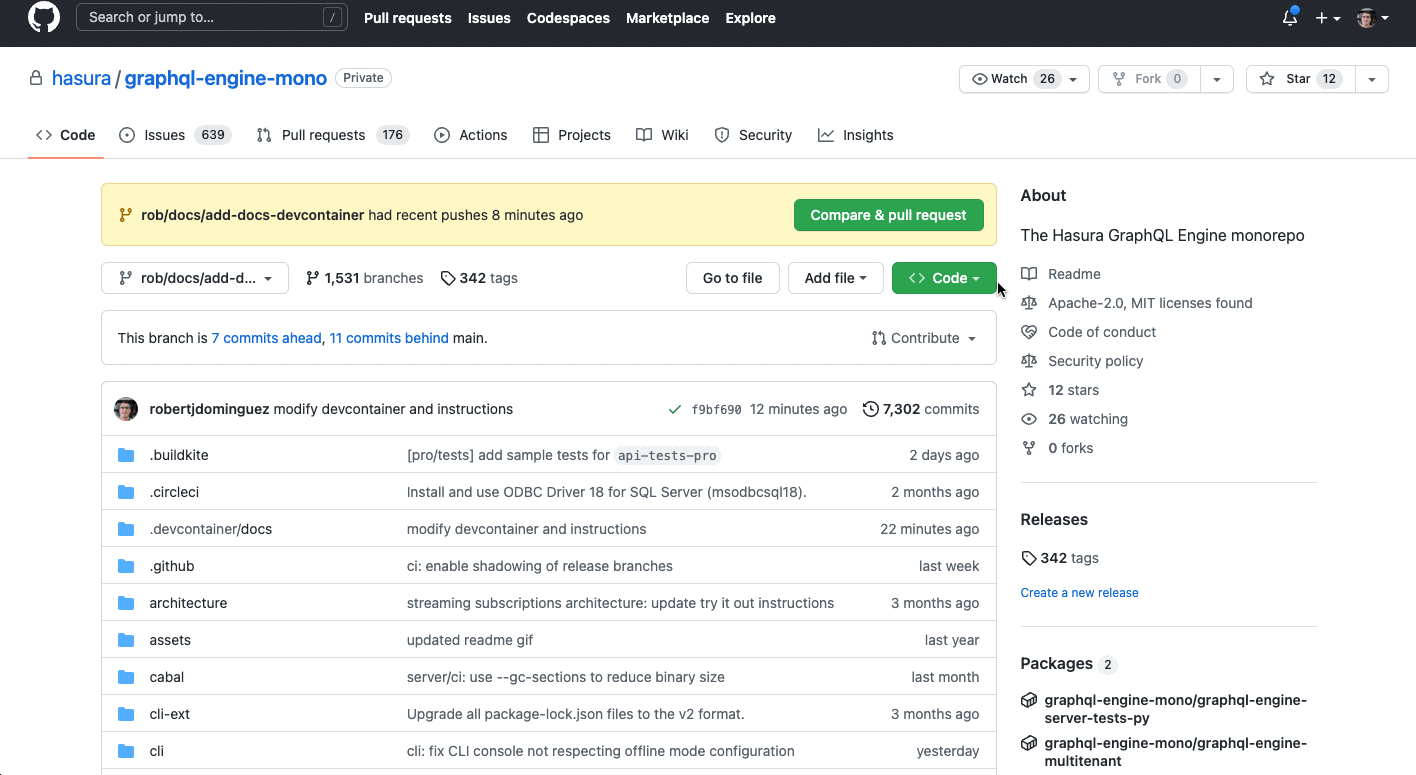This screenshot has height=775, width=1416.
Task: Open the Code of conduct
Action: [1101, 331]
